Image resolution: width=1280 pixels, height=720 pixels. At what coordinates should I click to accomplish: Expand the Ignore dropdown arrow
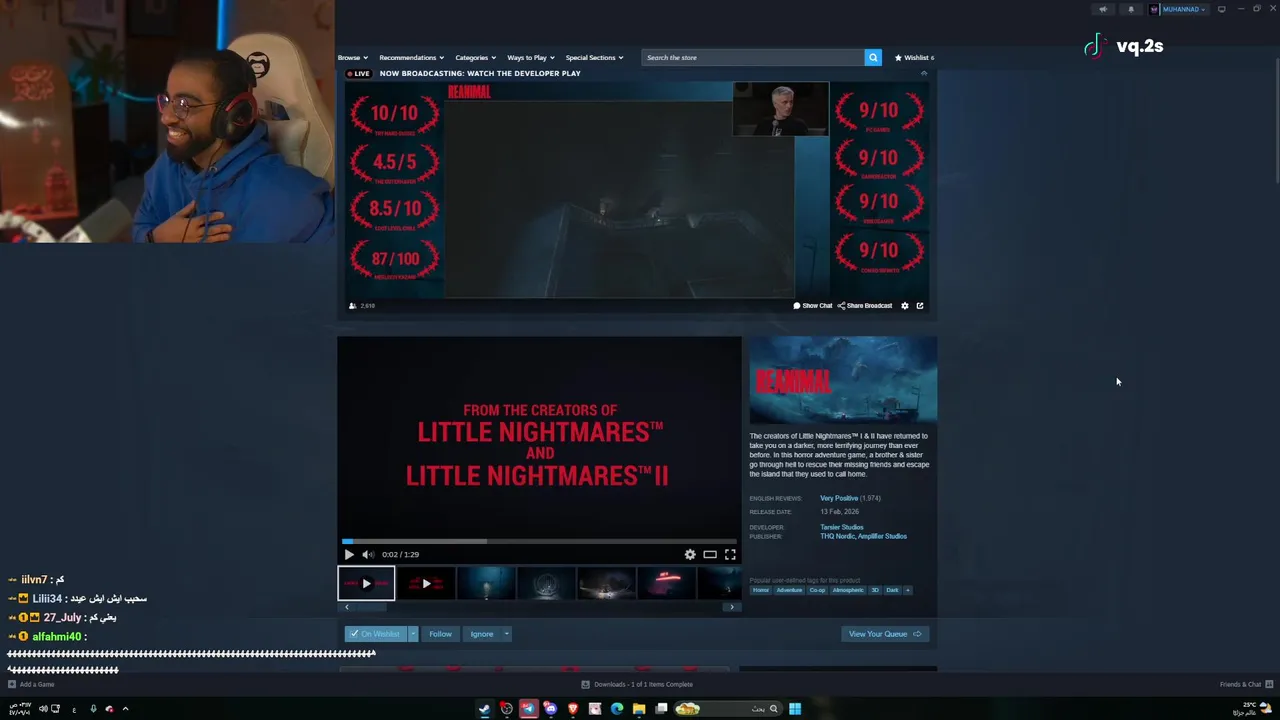coord(506,634)
